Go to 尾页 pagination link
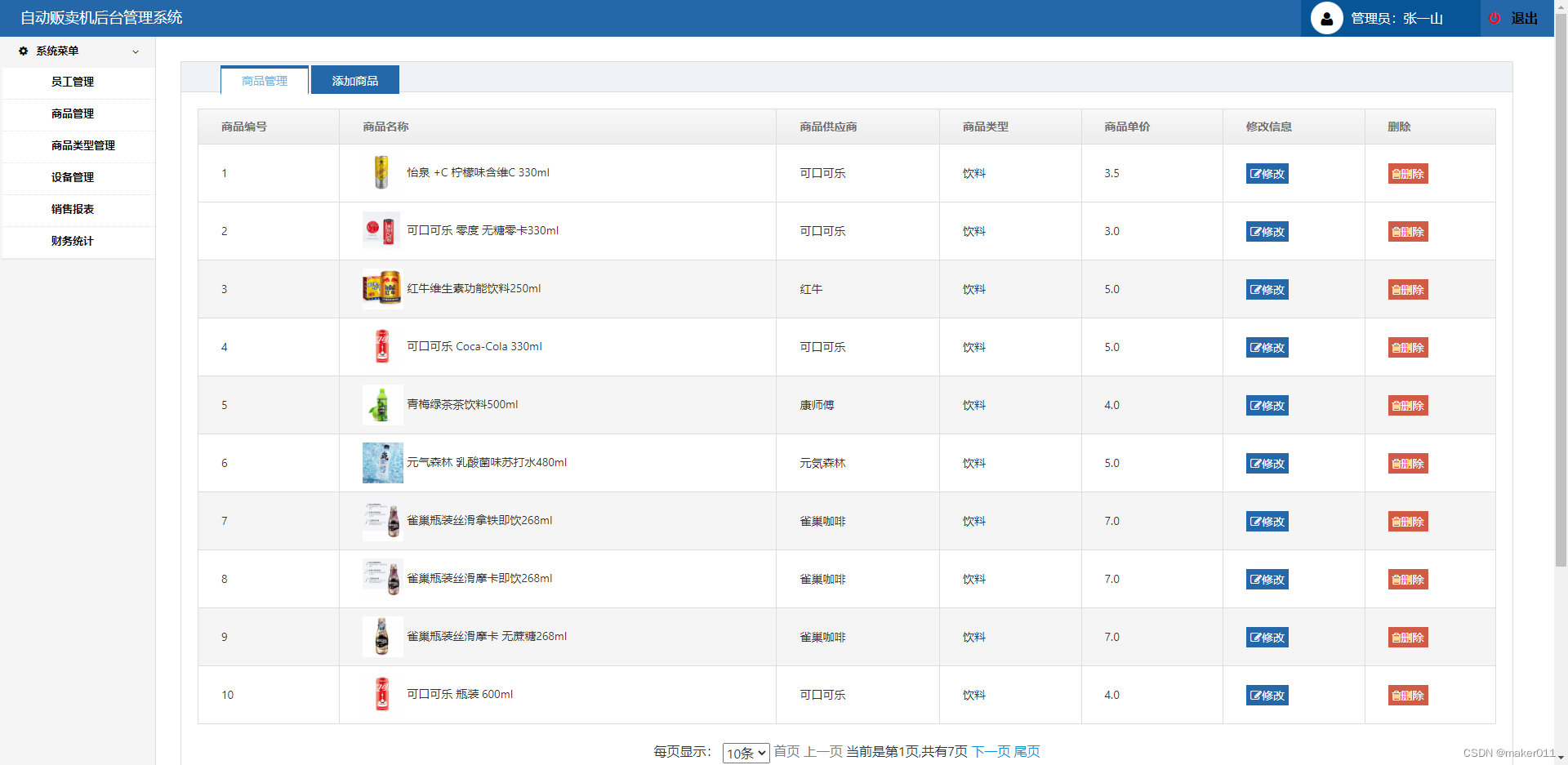Screen dimensions: 1568x765 1027,751
